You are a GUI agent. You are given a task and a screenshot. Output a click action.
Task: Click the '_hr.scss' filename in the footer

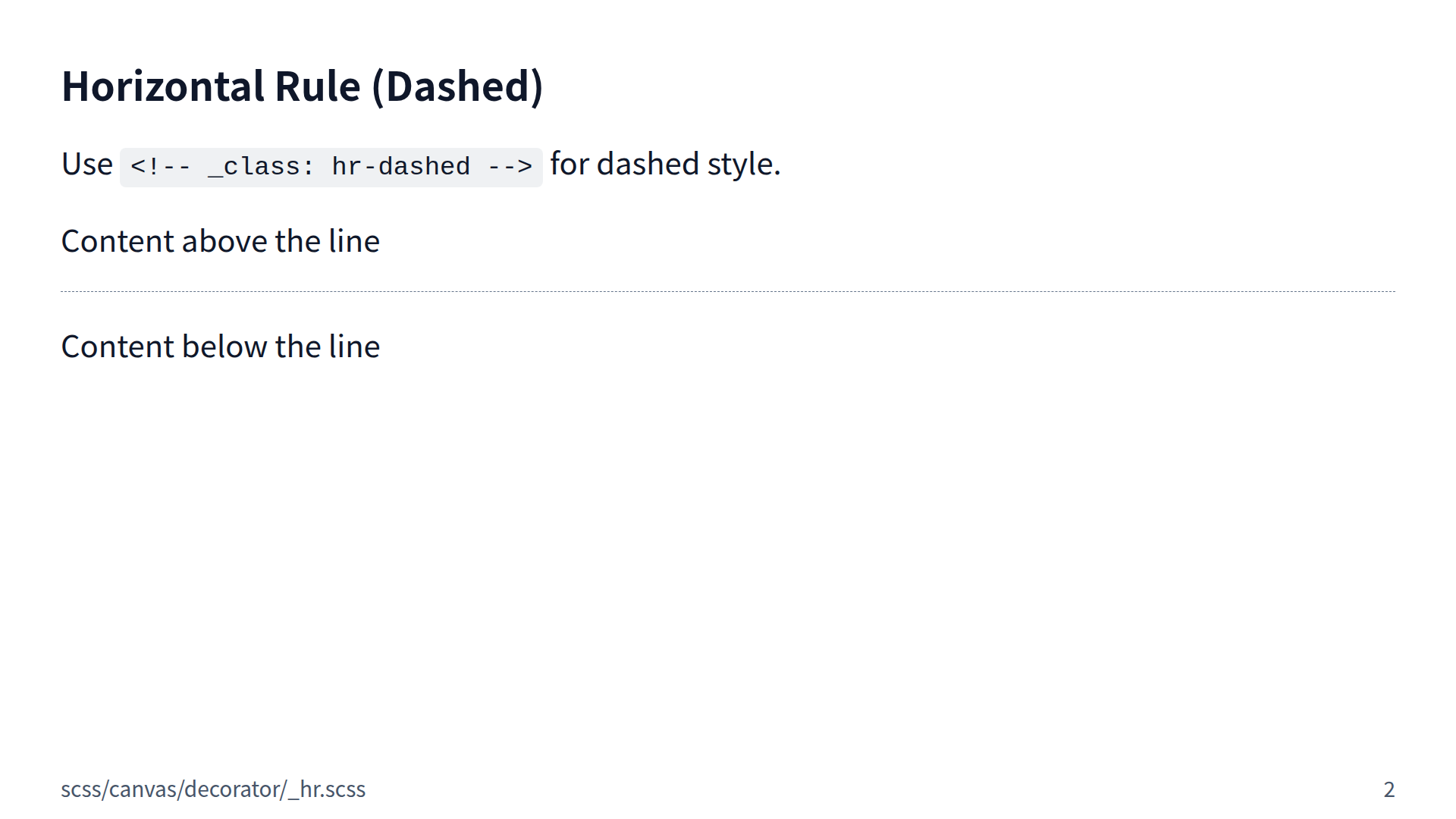click(327, 789)
